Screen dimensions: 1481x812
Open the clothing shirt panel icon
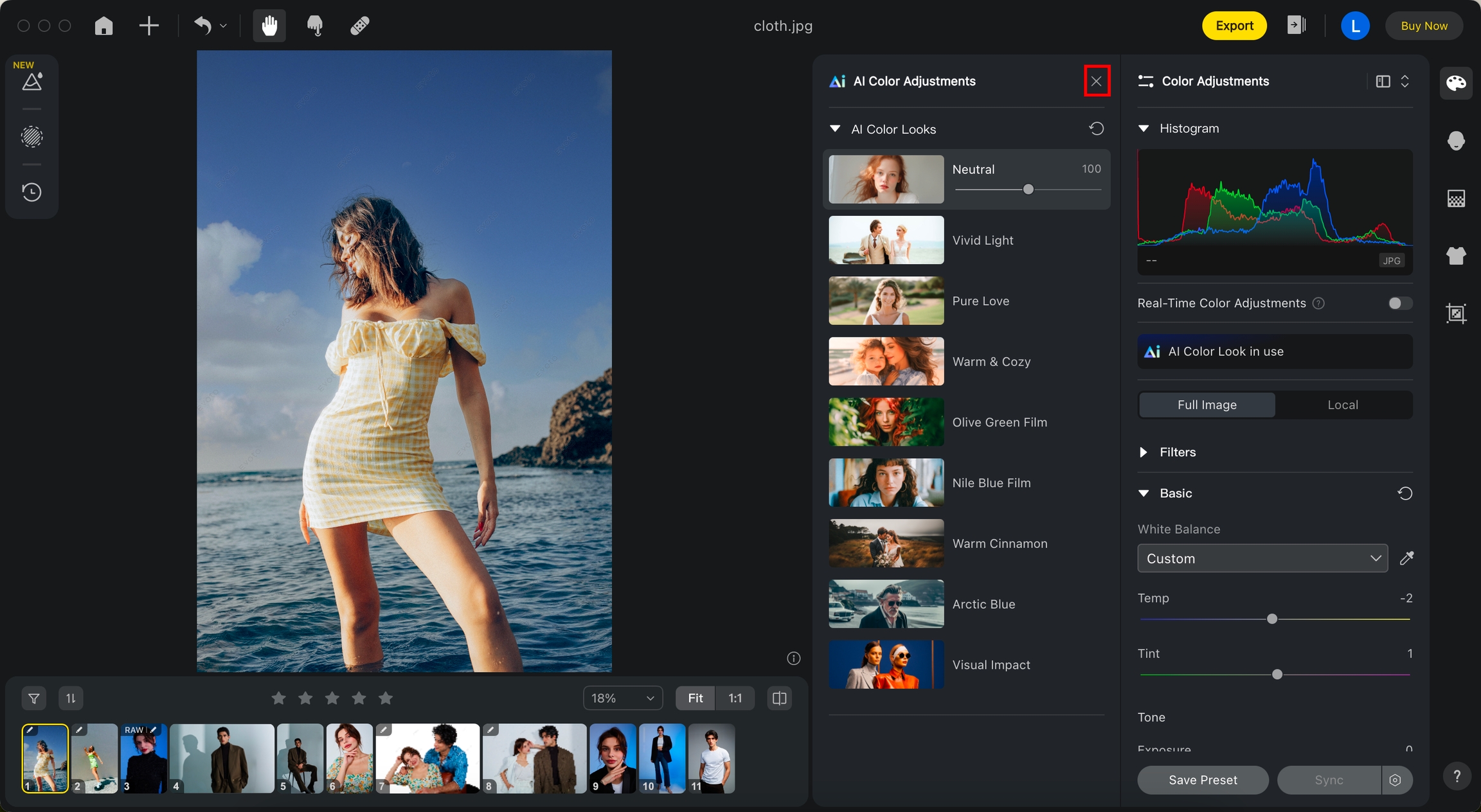(x=1456, y=256)
